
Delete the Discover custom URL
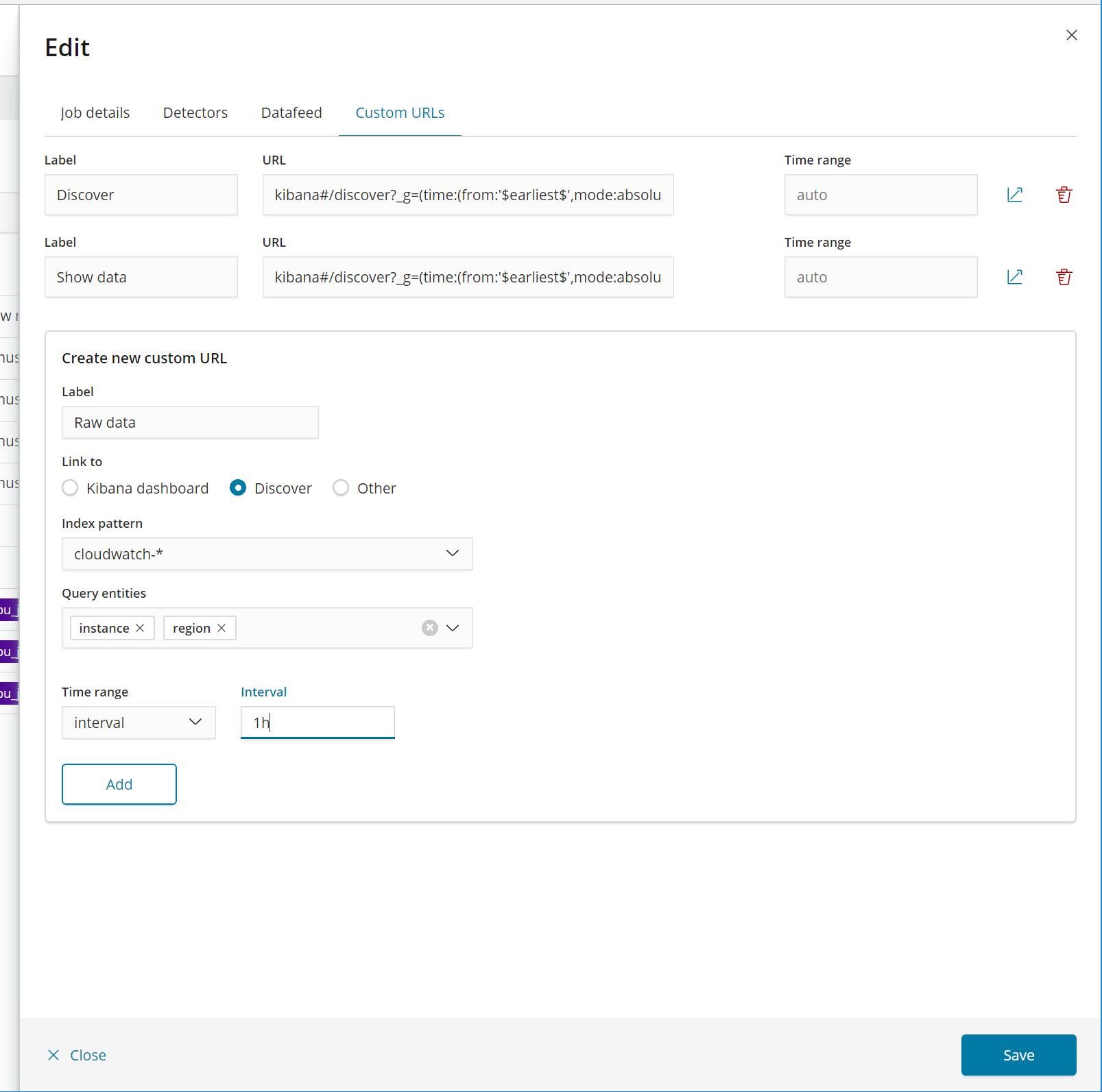[x=1064, y=195]
